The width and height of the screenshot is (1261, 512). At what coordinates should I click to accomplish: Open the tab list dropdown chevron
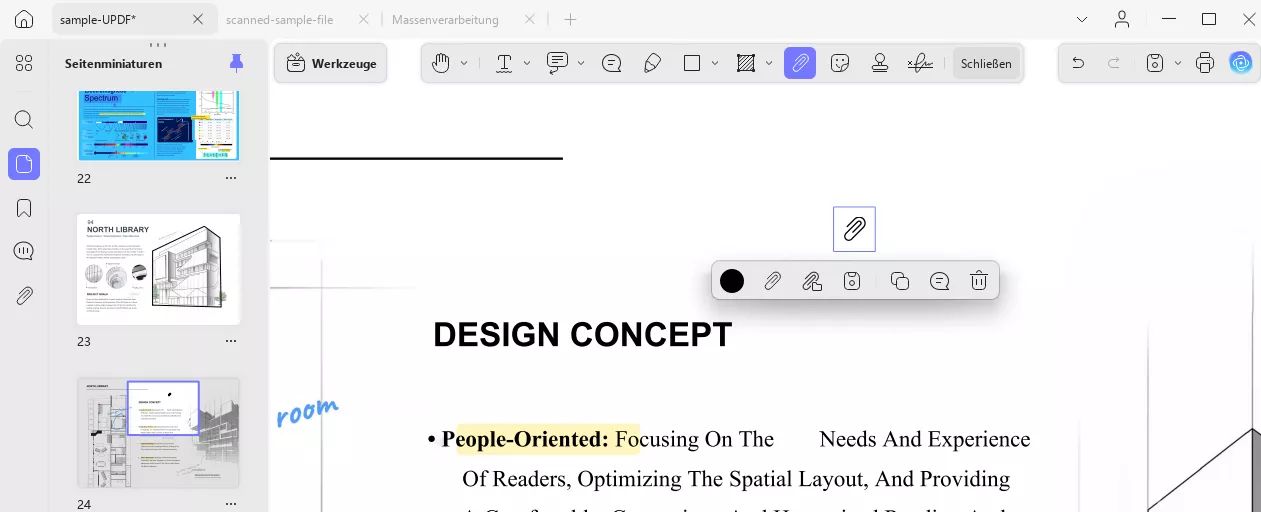click(x=1082, y=19)
